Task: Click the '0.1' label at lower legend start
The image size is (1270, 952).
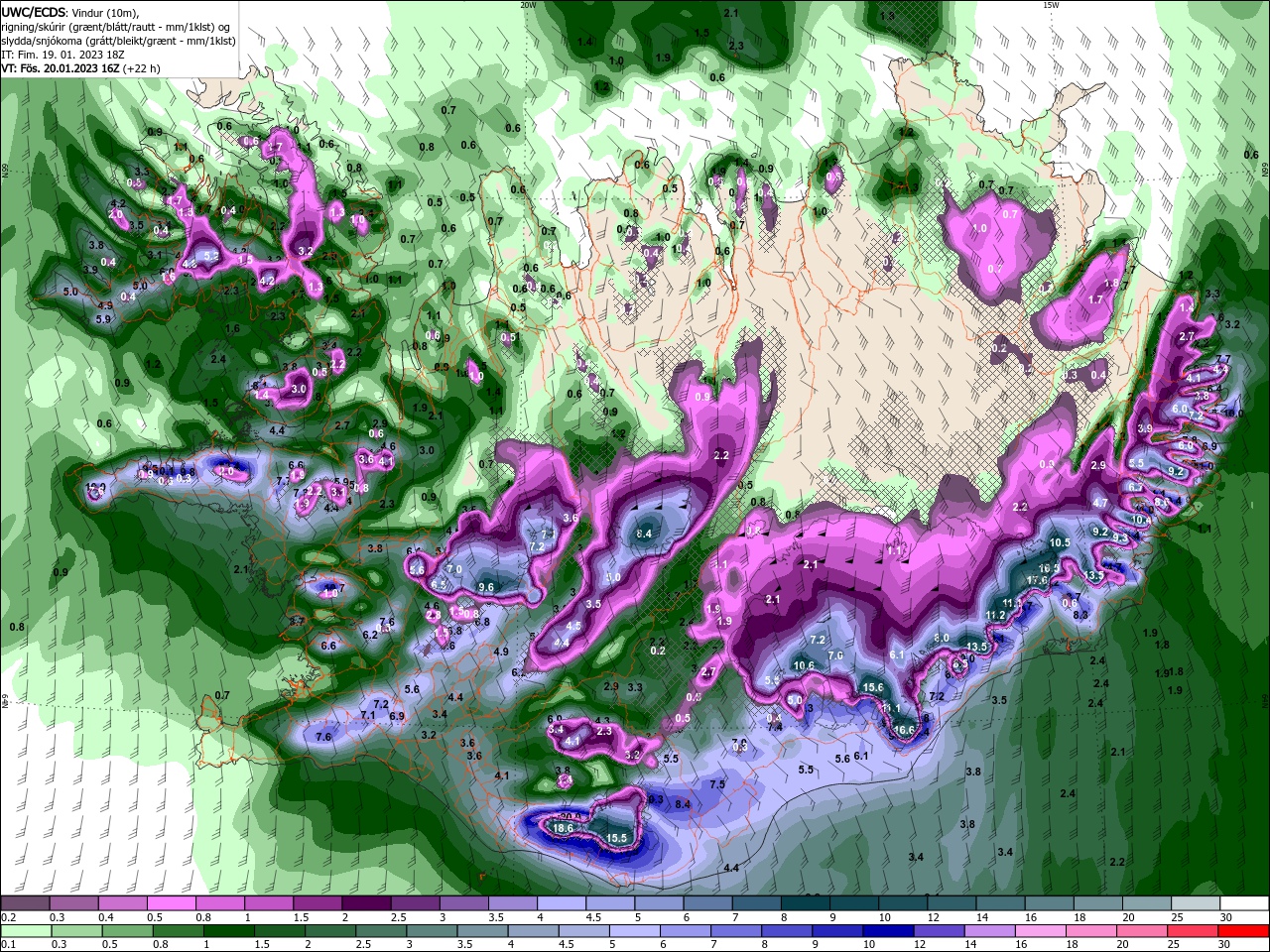Action: tap(8, 945)
